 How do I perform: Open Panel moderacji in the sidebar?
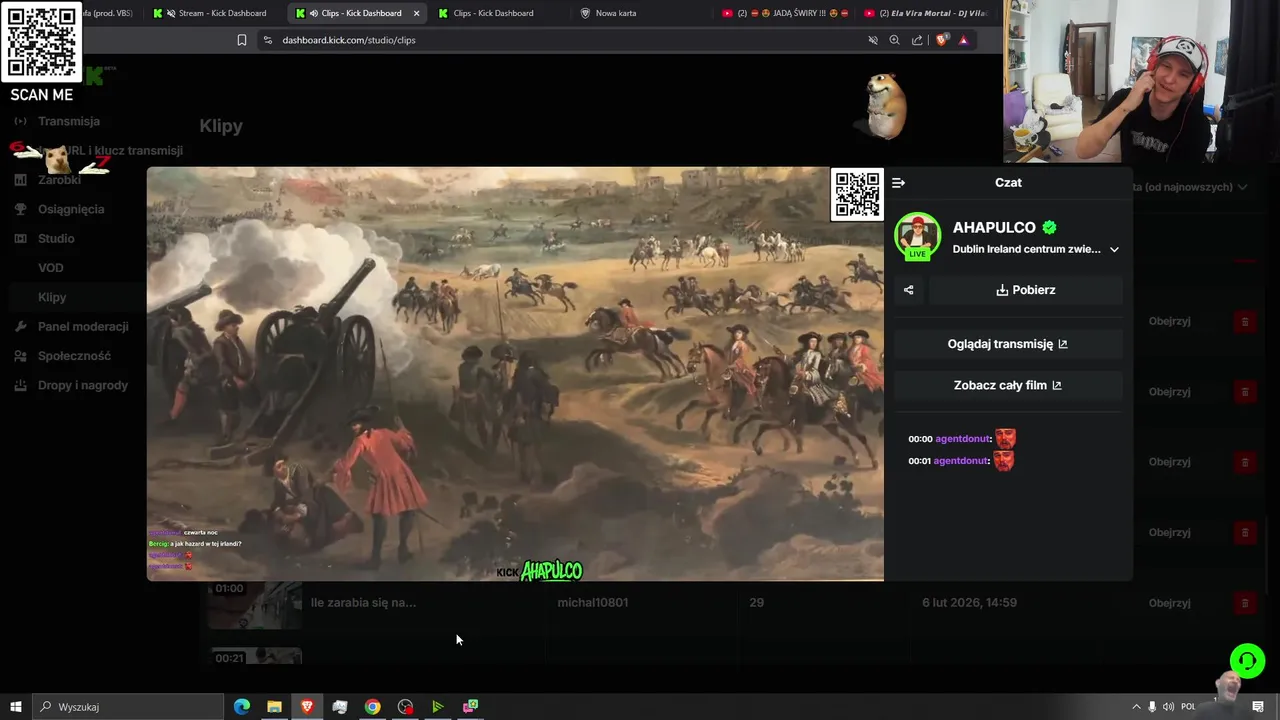click(83, 326)
